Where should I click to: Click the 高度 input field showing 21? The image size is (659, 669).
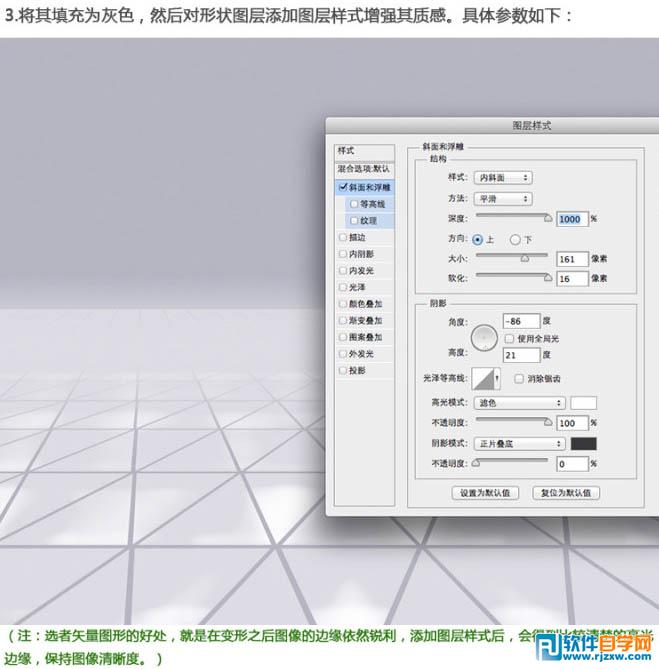point(521,355)
